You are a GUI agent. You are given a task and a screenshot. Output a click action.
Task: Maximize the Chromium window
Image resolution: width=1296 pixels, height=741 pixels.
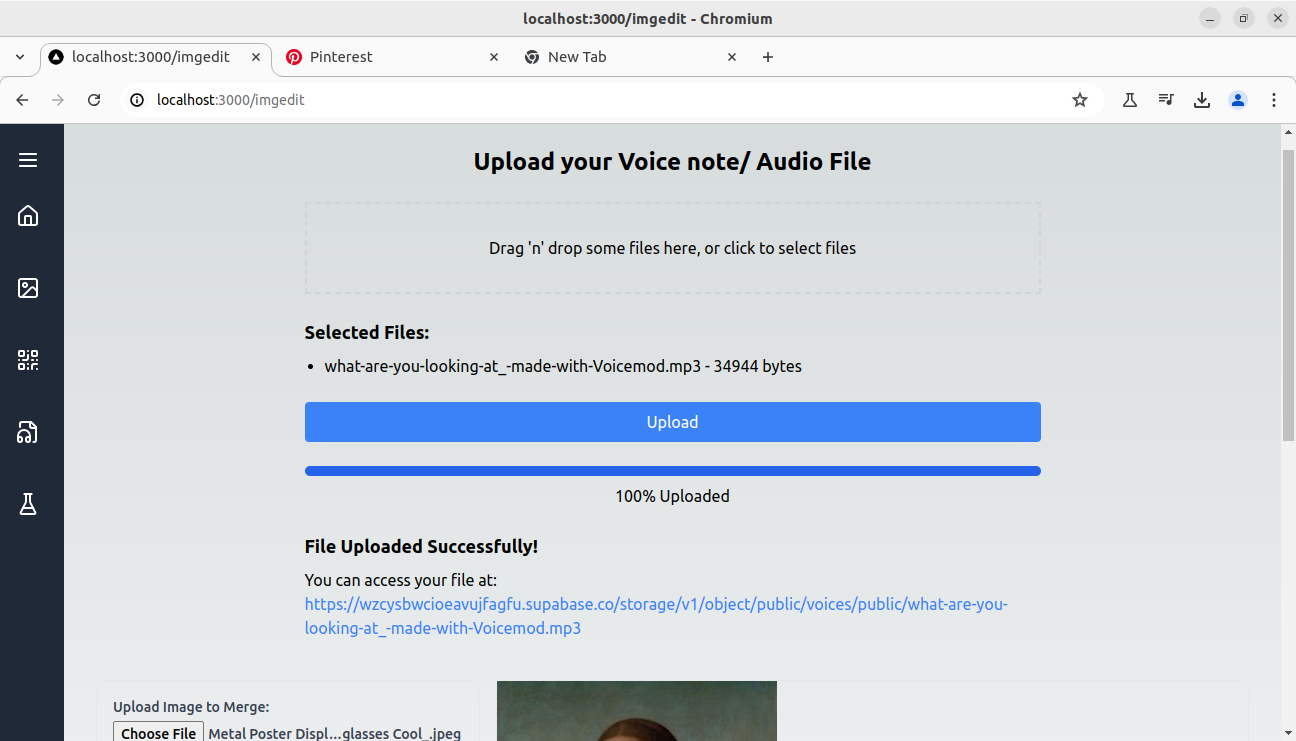click(1244, 18)
